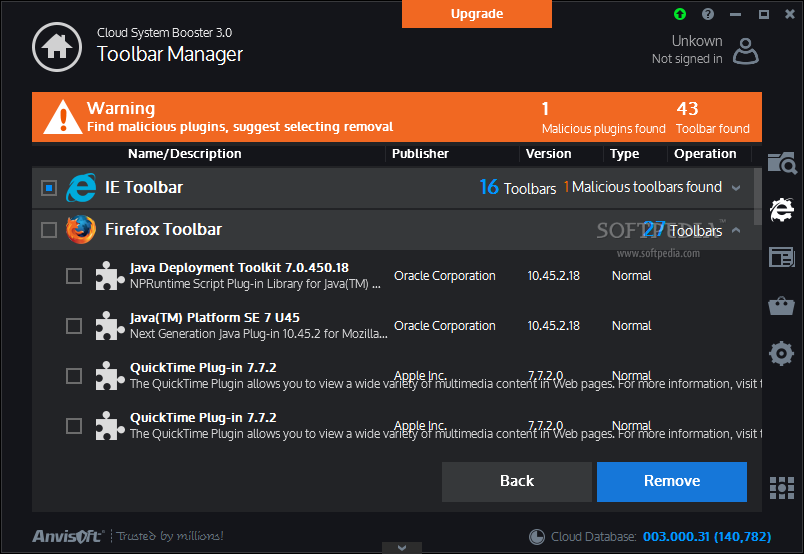Select the Java(TM) Platform SE 7 U45 title

pos(214,318)
